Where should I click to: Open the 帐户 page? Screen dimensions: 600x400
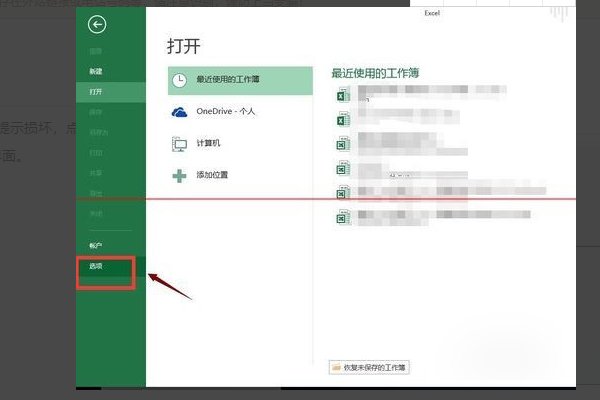96,246
